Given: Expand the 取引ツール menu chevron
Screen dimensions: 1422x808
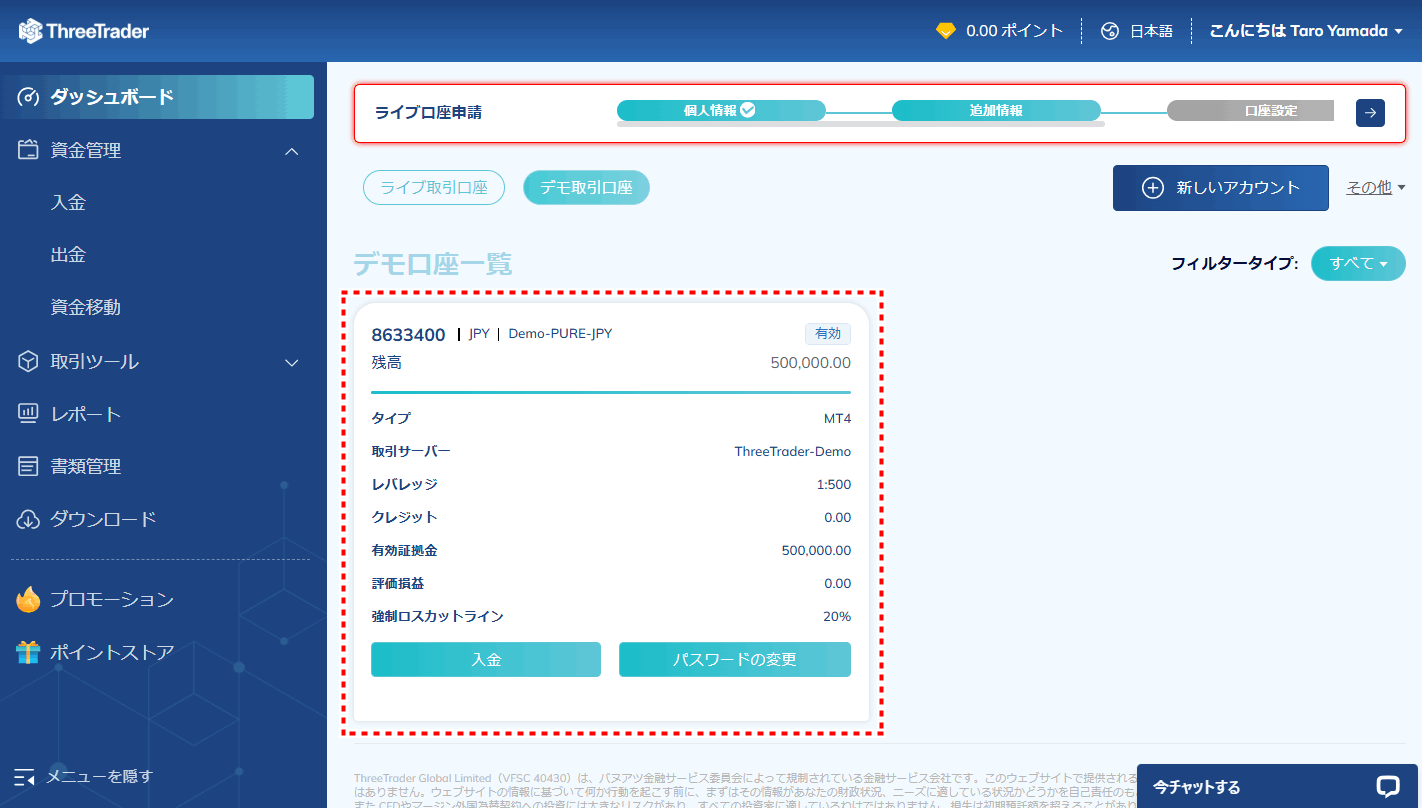Looking at the screenshot, I should (292, 363).
